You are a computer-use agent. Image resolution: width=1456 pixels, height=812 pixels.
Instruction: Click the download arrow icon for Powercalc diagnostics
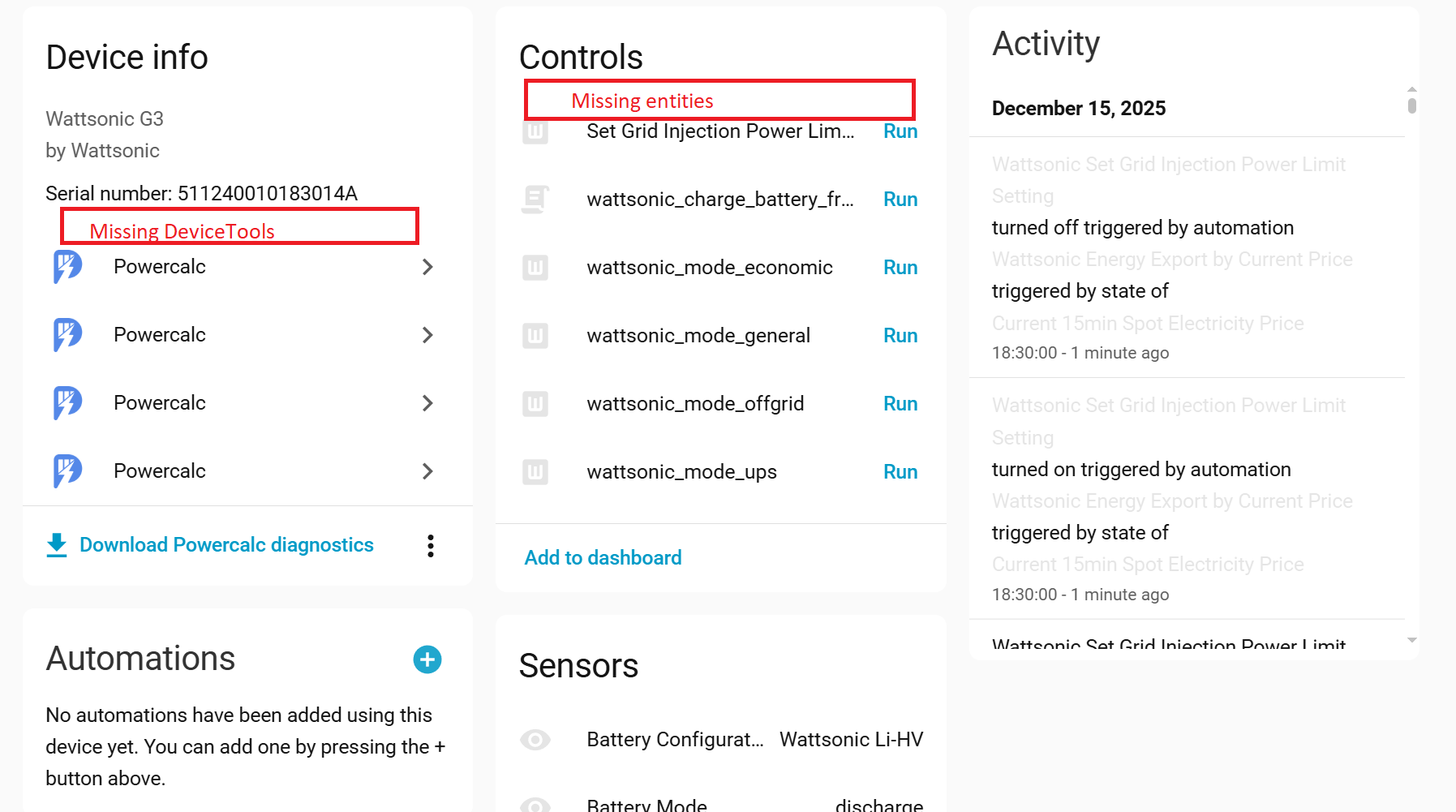click(57, 546)
